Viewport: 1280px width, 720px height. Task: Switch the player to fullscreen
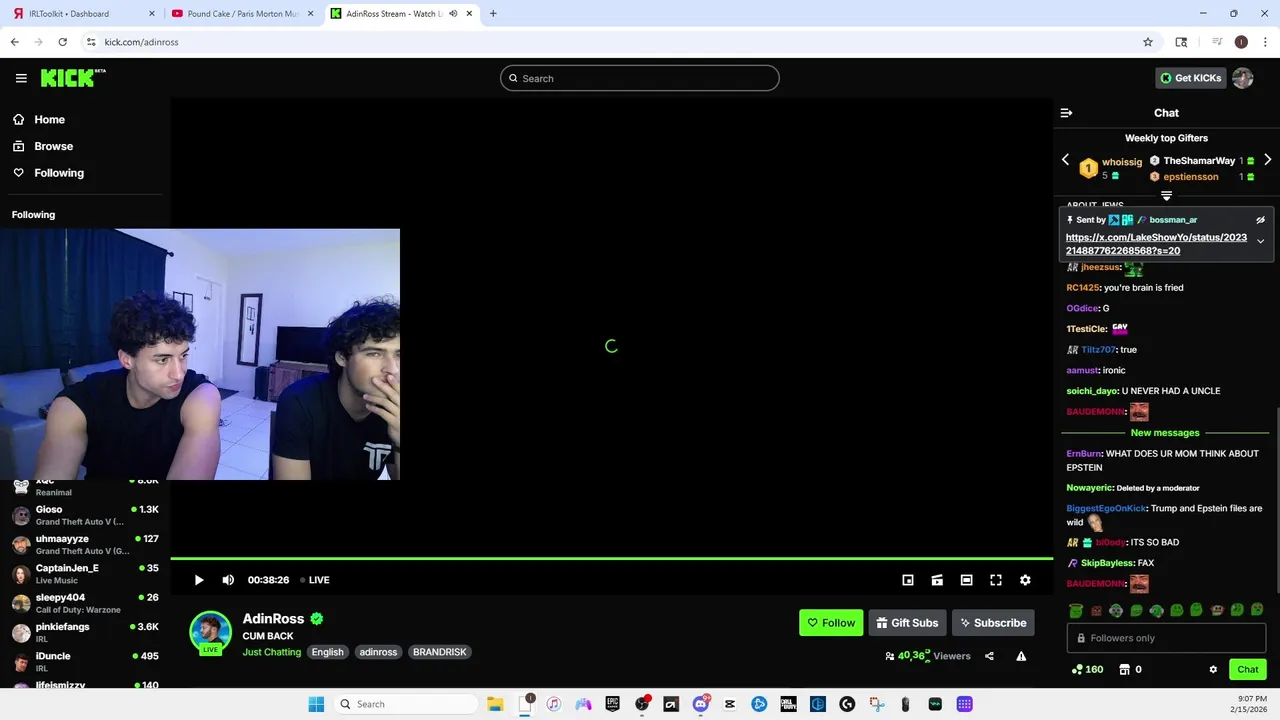tap(996, 580)
